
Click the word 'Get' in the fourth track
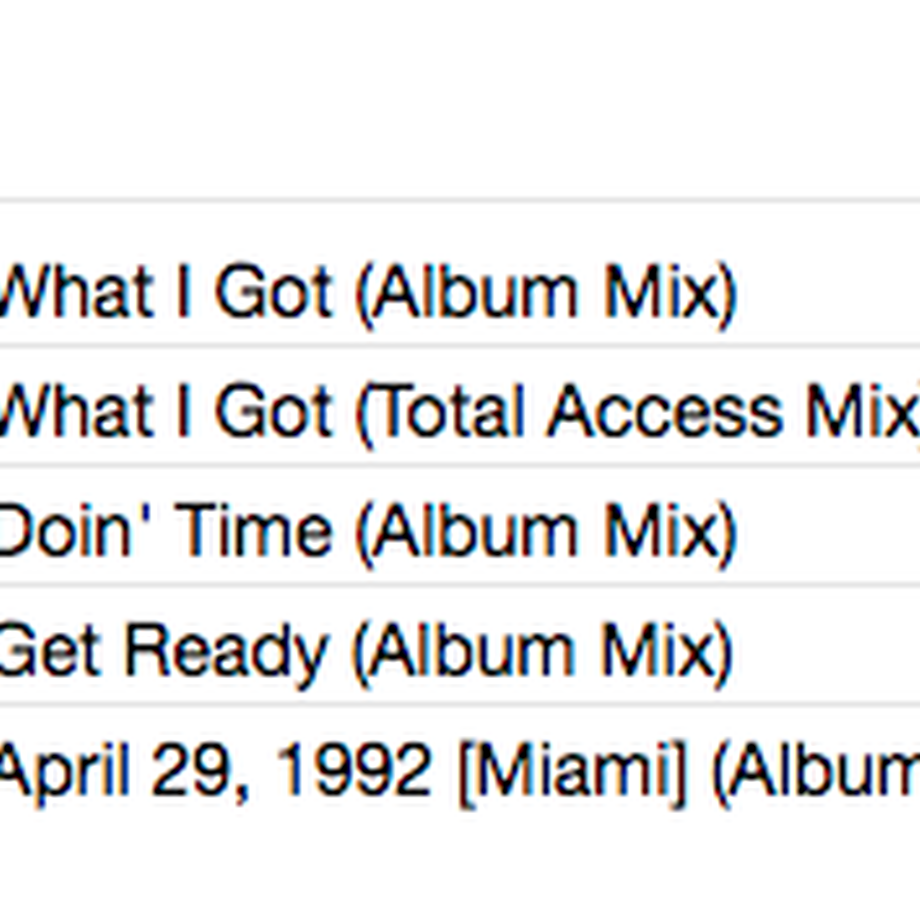pos(49,650)
